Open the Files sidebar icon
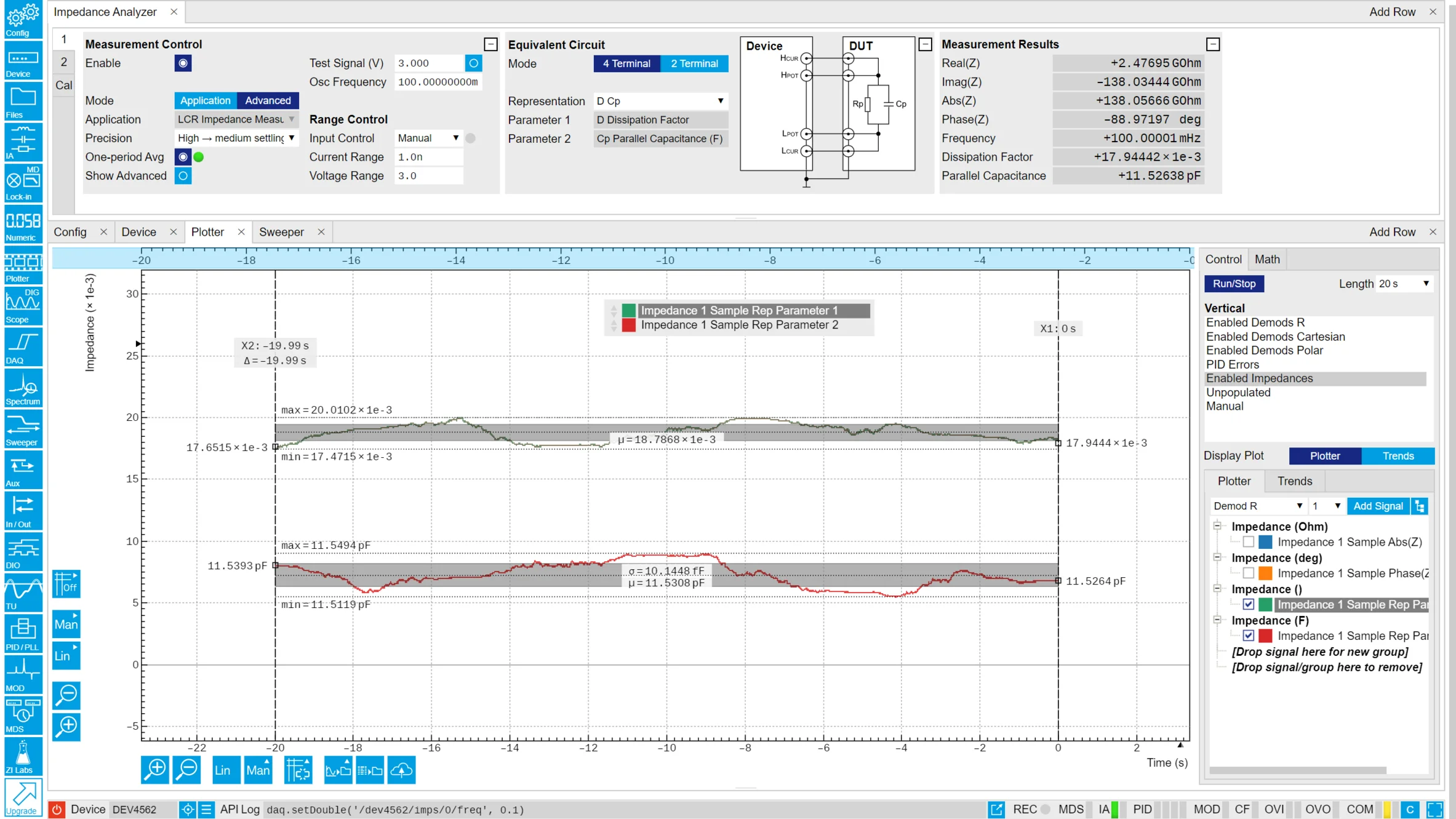Image resolution: width=1456 pixels, height=819 pixels. [x=23, y=102]
